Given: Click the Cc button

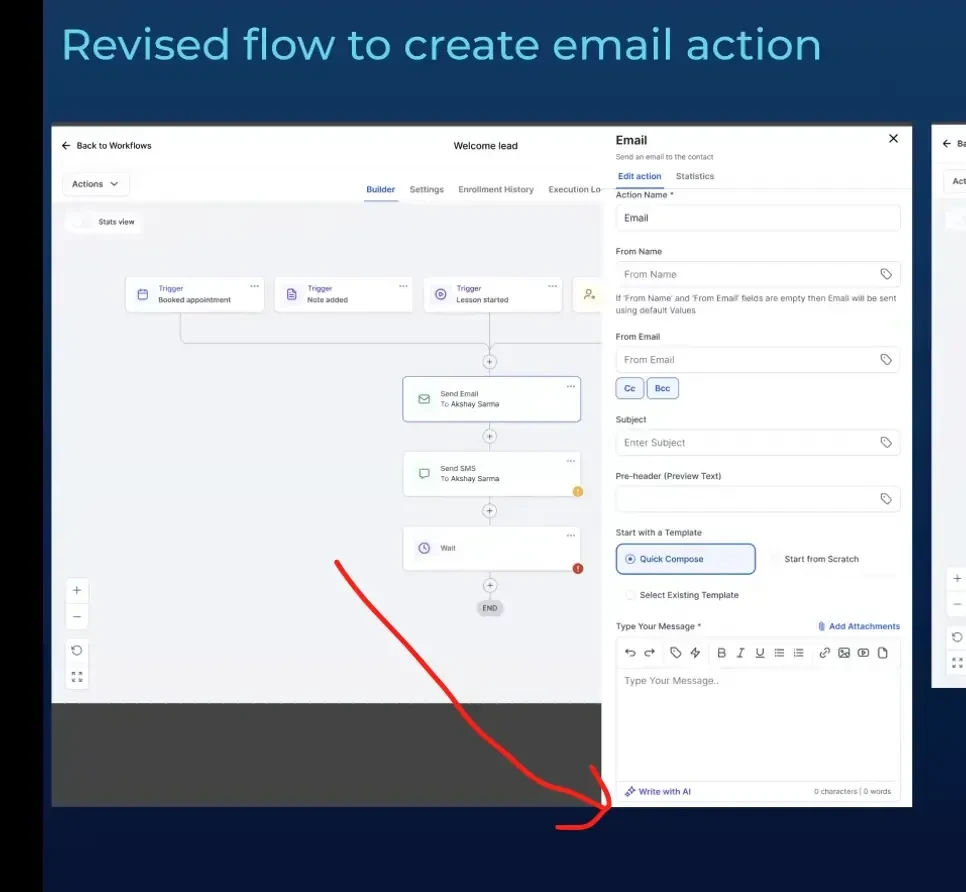Looking at the screenshot, I should tap(630, 388).
